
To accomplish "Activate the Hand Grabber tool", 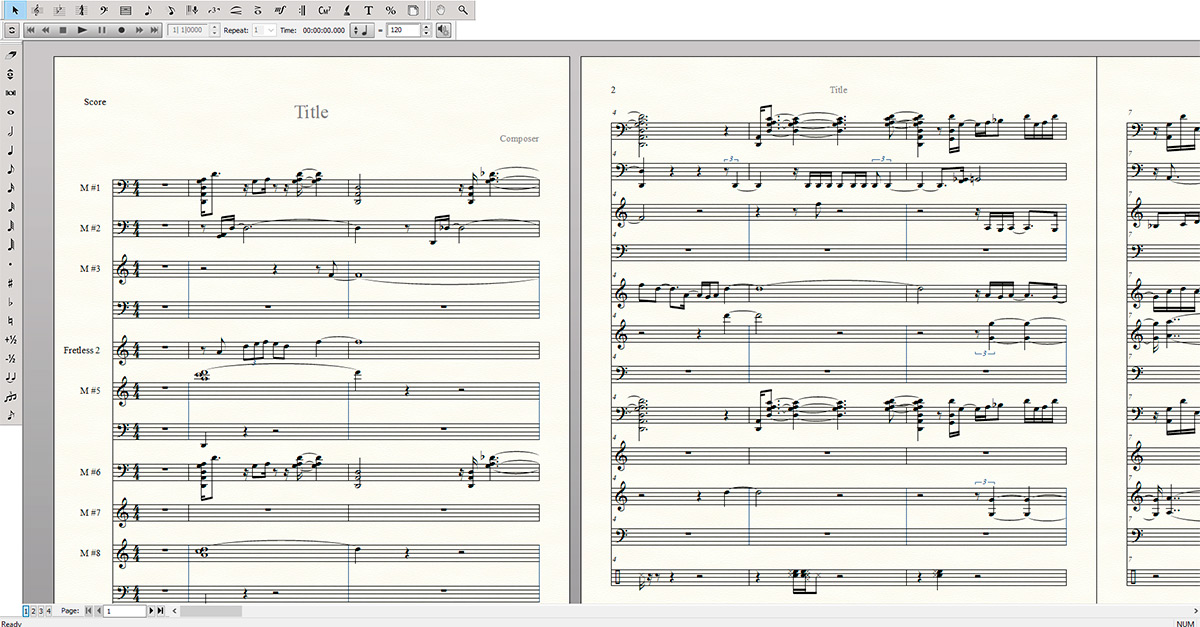I will 442,10.
